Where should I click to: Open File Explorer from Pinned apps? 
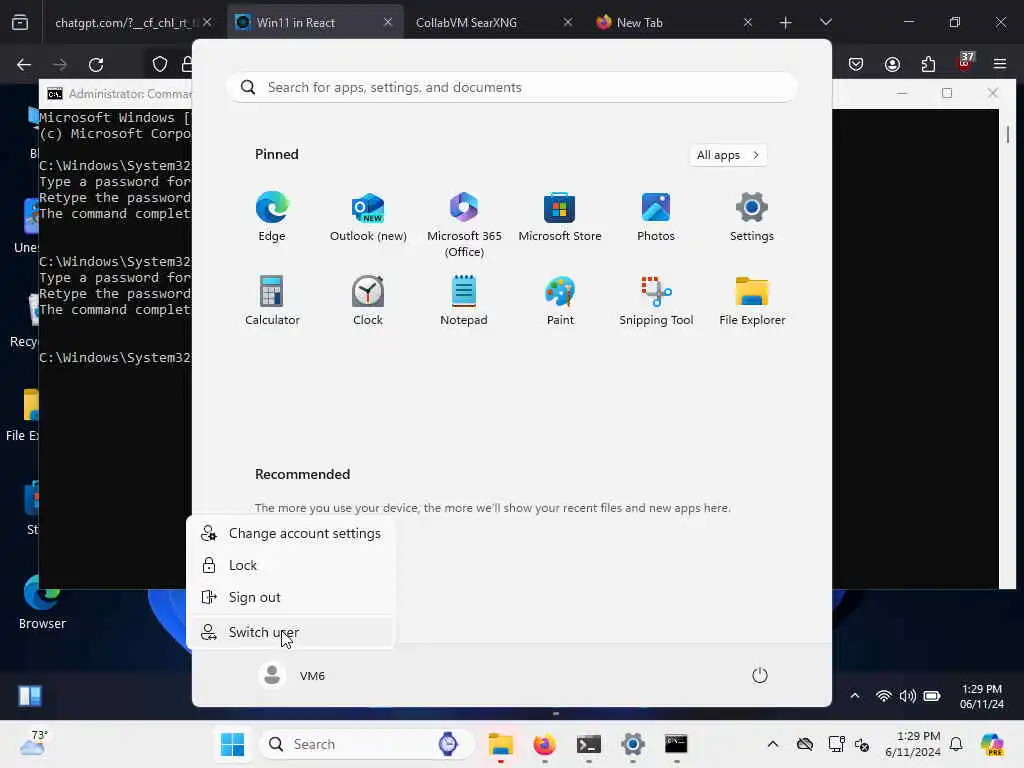click(x=752, y=300)
